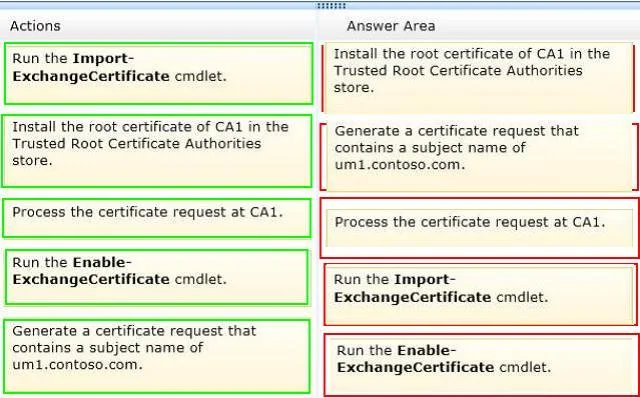Select Install root certificate in Actions list
Screen dimensions: 640x398
pyautogui.click(x=157, y=151)
